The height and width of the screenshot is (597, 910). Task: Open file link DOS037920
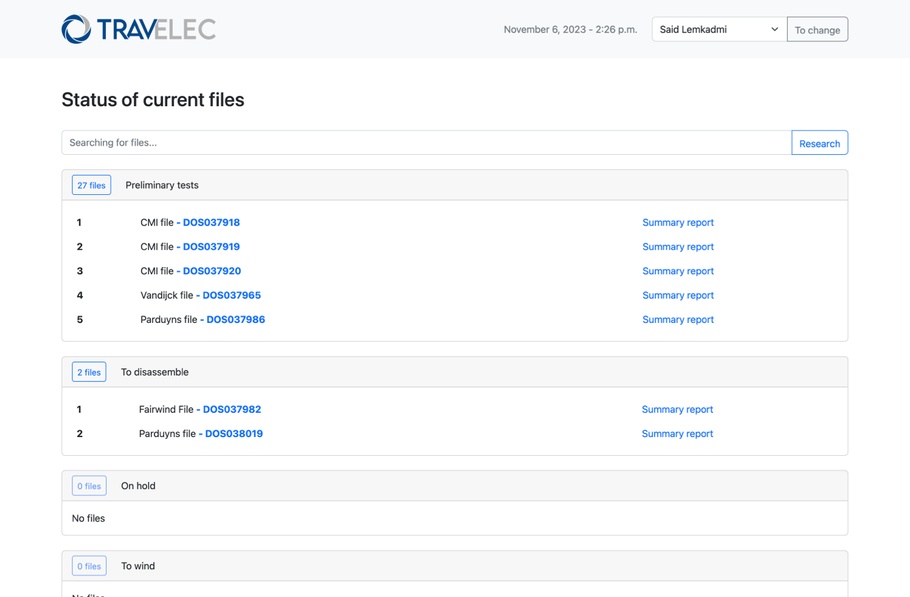point(212,271)
